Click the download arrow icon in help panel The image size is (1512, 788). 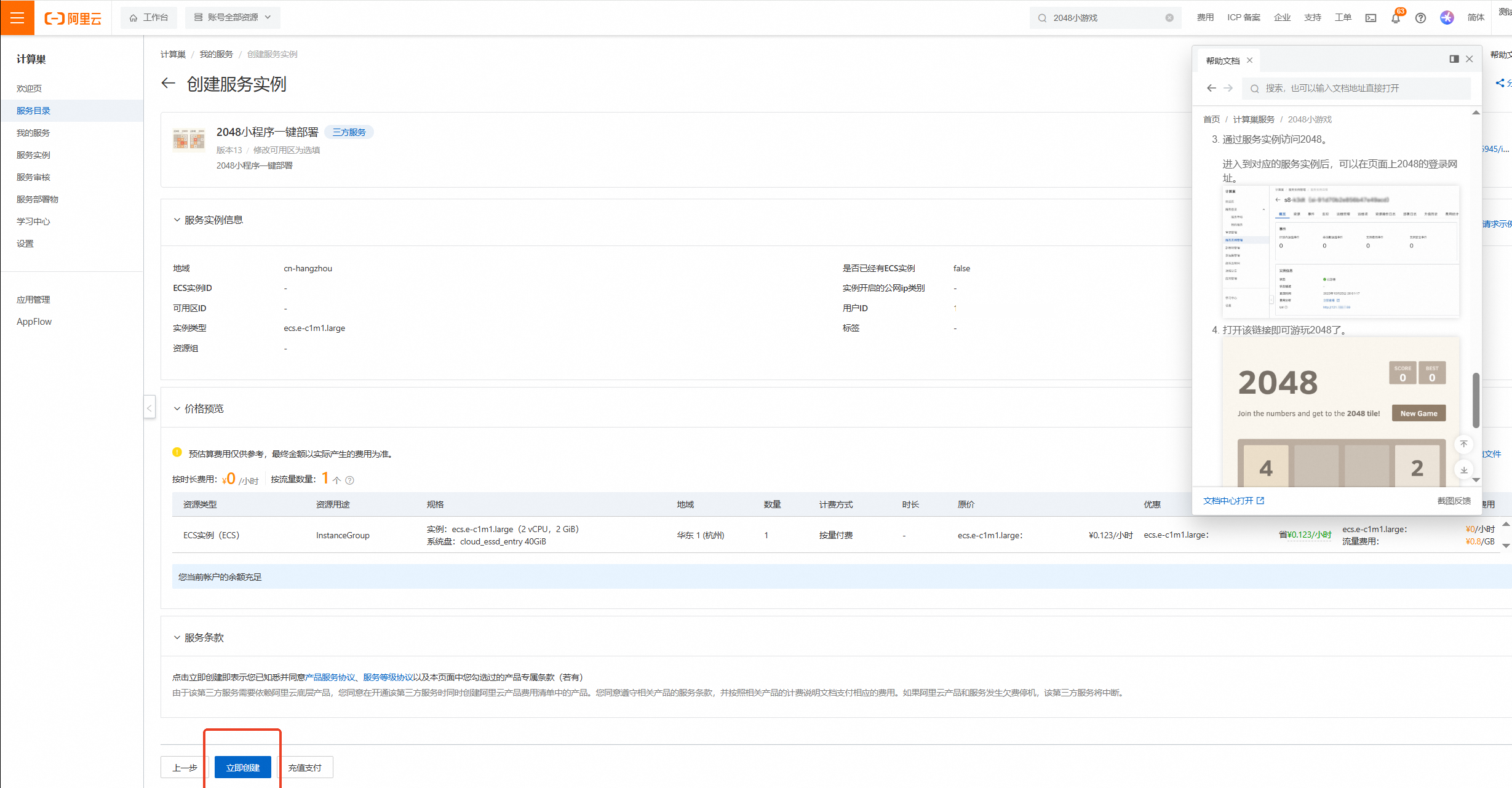pos(1464,470)
